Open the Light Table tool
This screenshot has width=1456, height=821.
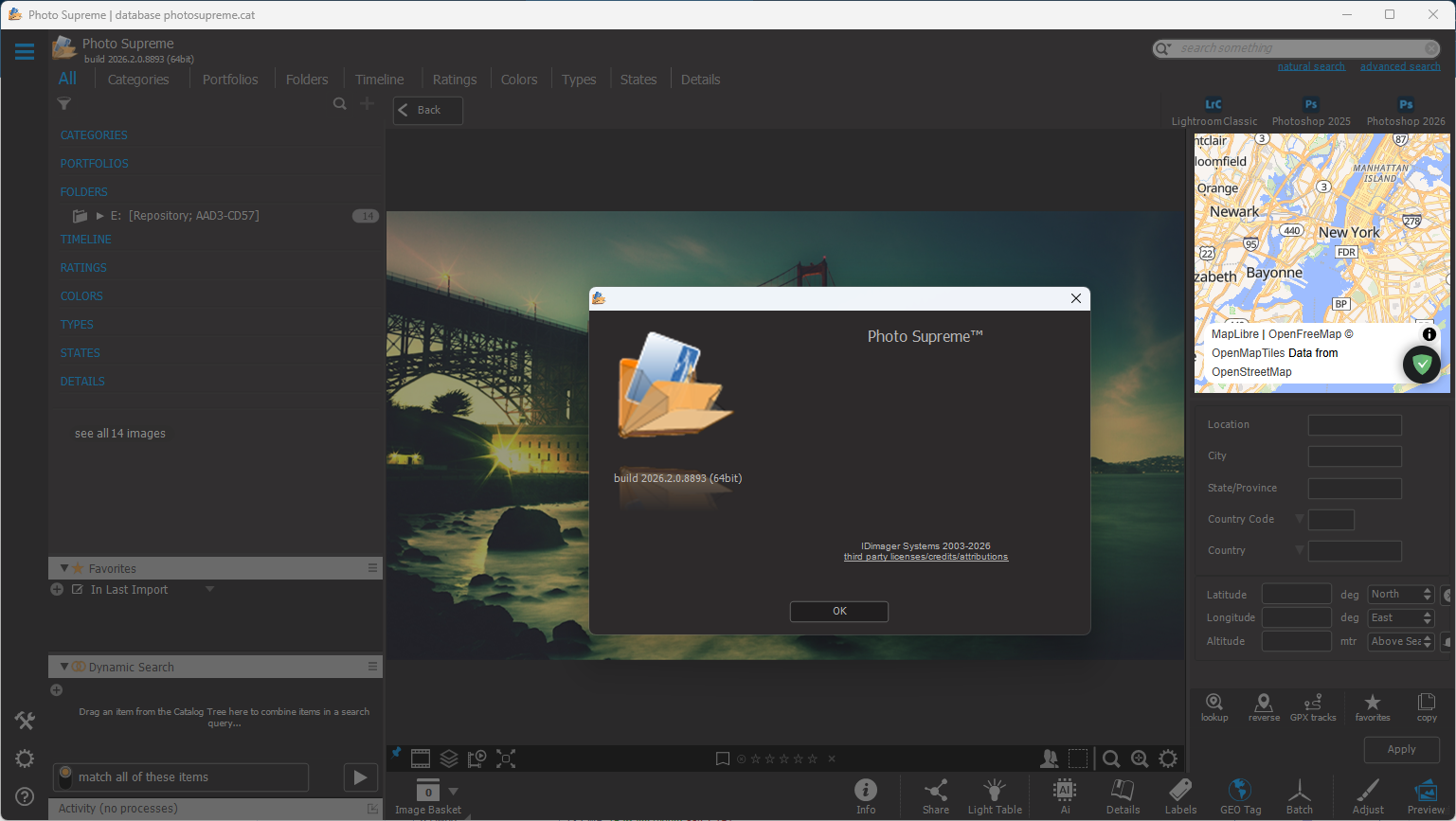pyautogui.click(x=994, y=794)
